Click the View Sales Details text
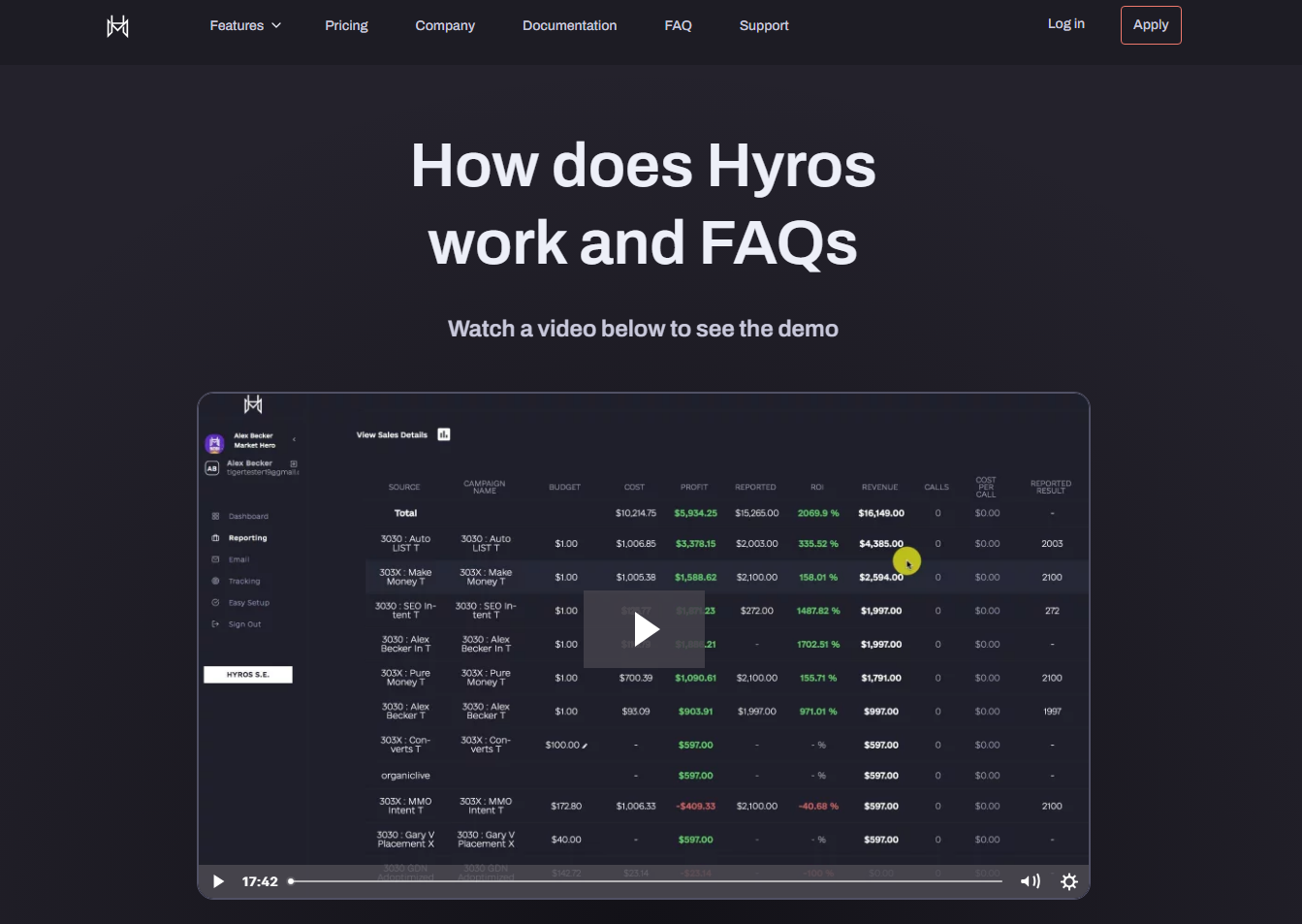Screen dimensions: 1302x924 [392, 435]
